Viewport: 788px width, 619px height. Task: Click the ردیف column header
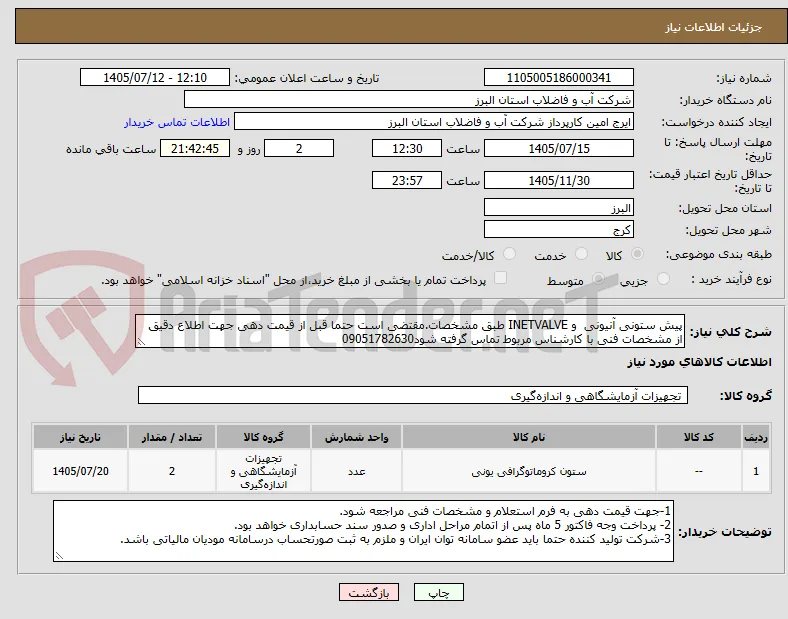pyautogui.click(x=756, y=437)
